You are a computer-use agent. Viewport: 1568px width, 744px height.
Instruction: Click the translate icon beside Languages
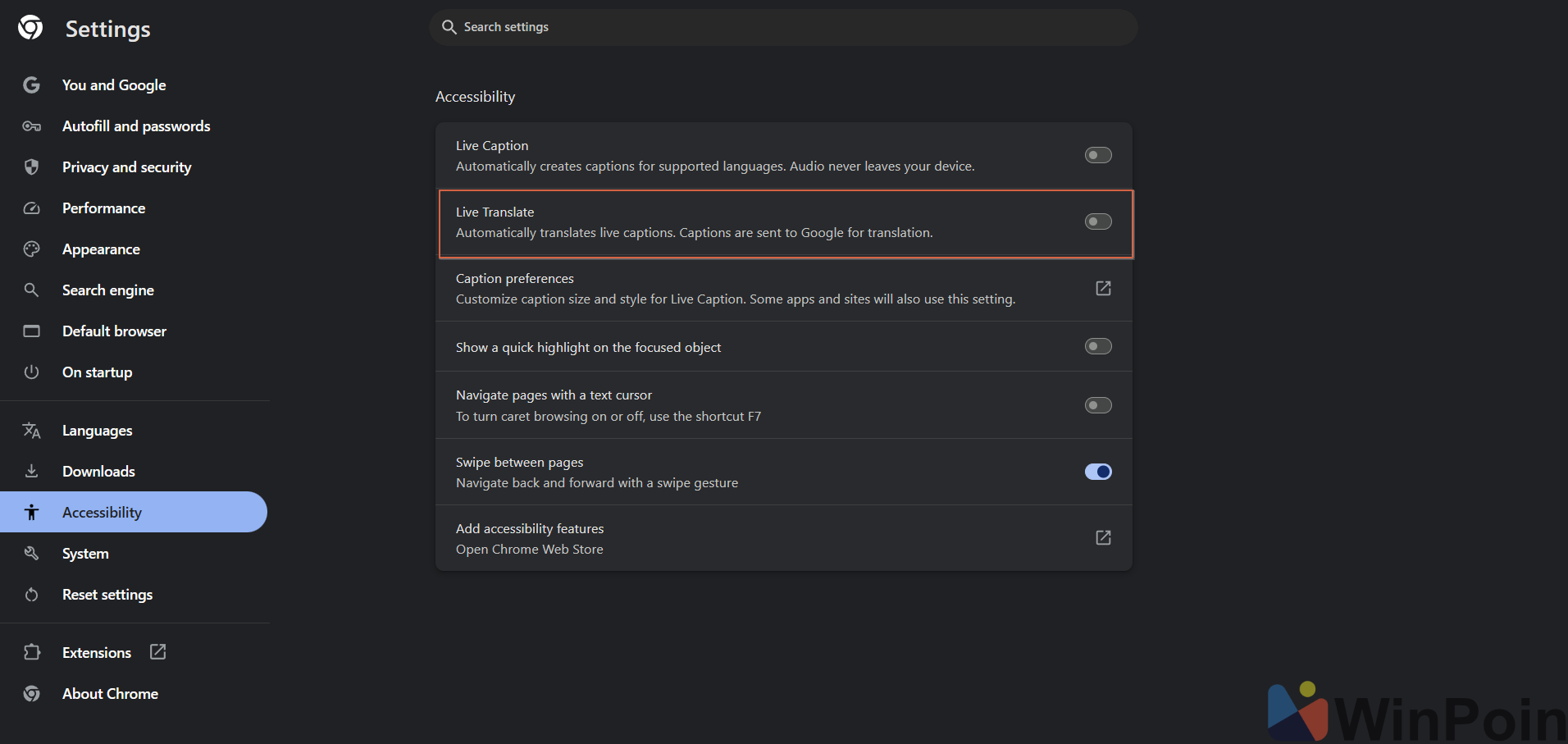[31, 430]
